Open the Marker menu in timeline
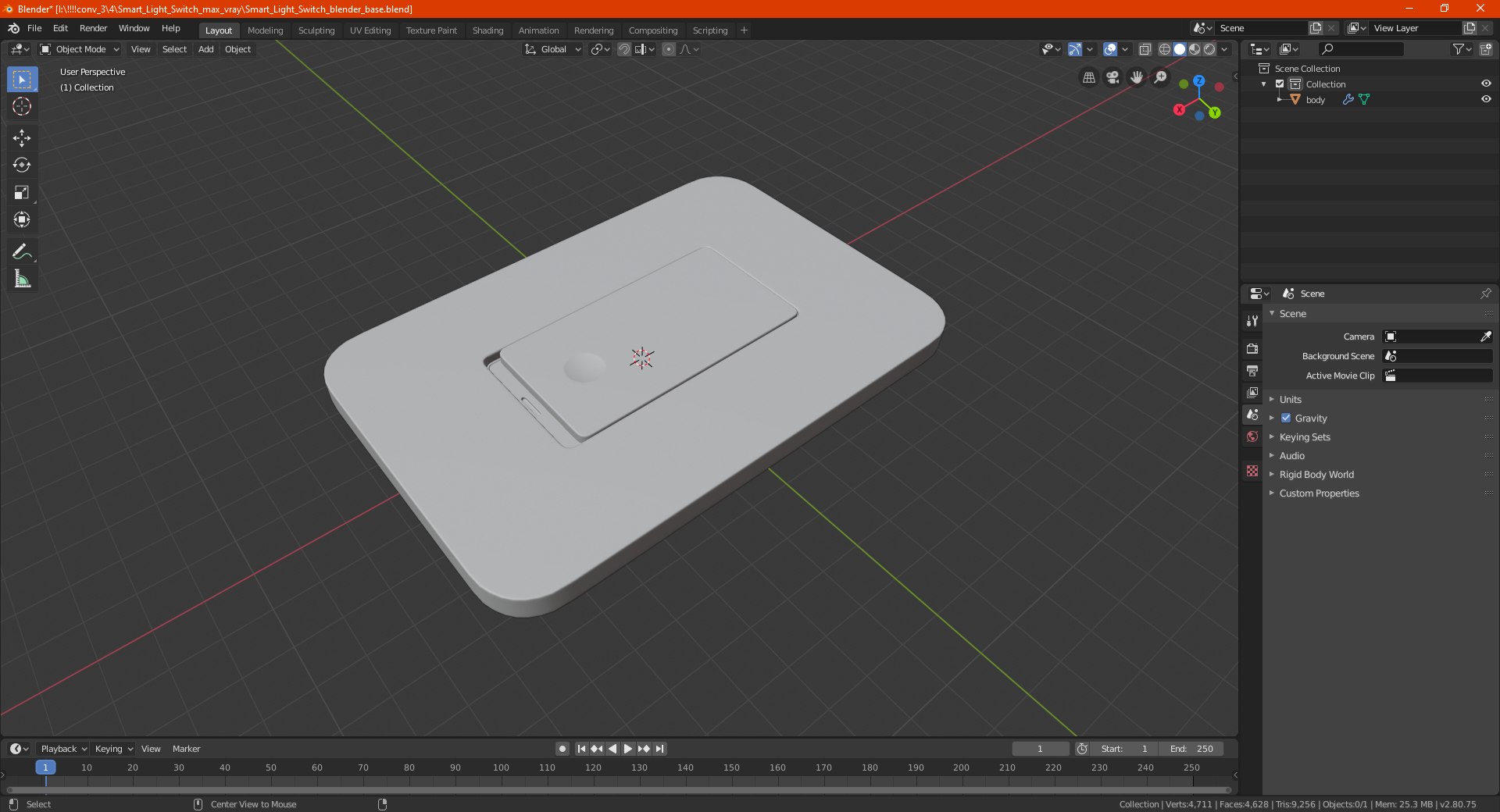Image resolution: width=1500 pixels, height=812 pixels. coord(186,749)
